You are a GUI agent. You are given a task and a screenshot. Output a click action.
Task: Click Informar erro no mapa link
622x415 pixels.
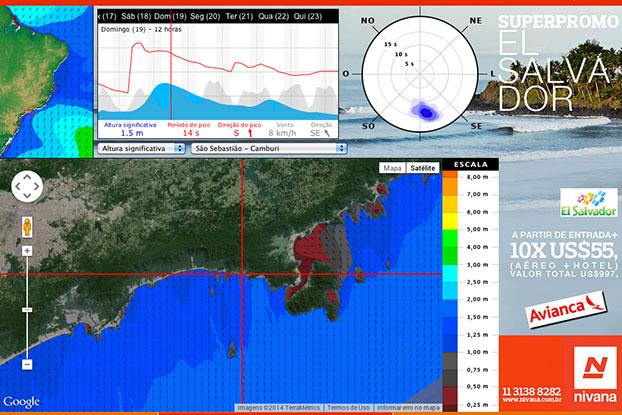(x=408, y=407)
